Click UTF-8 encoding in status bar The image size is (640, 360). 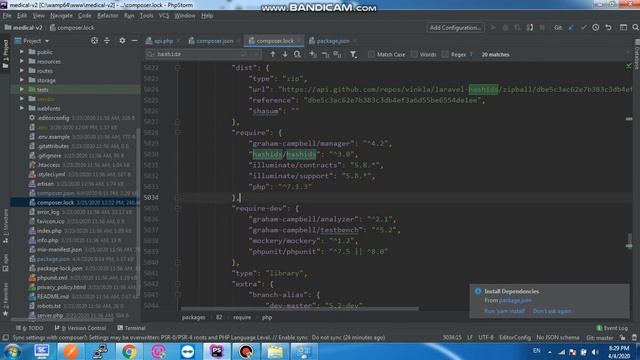click(486, 338)
